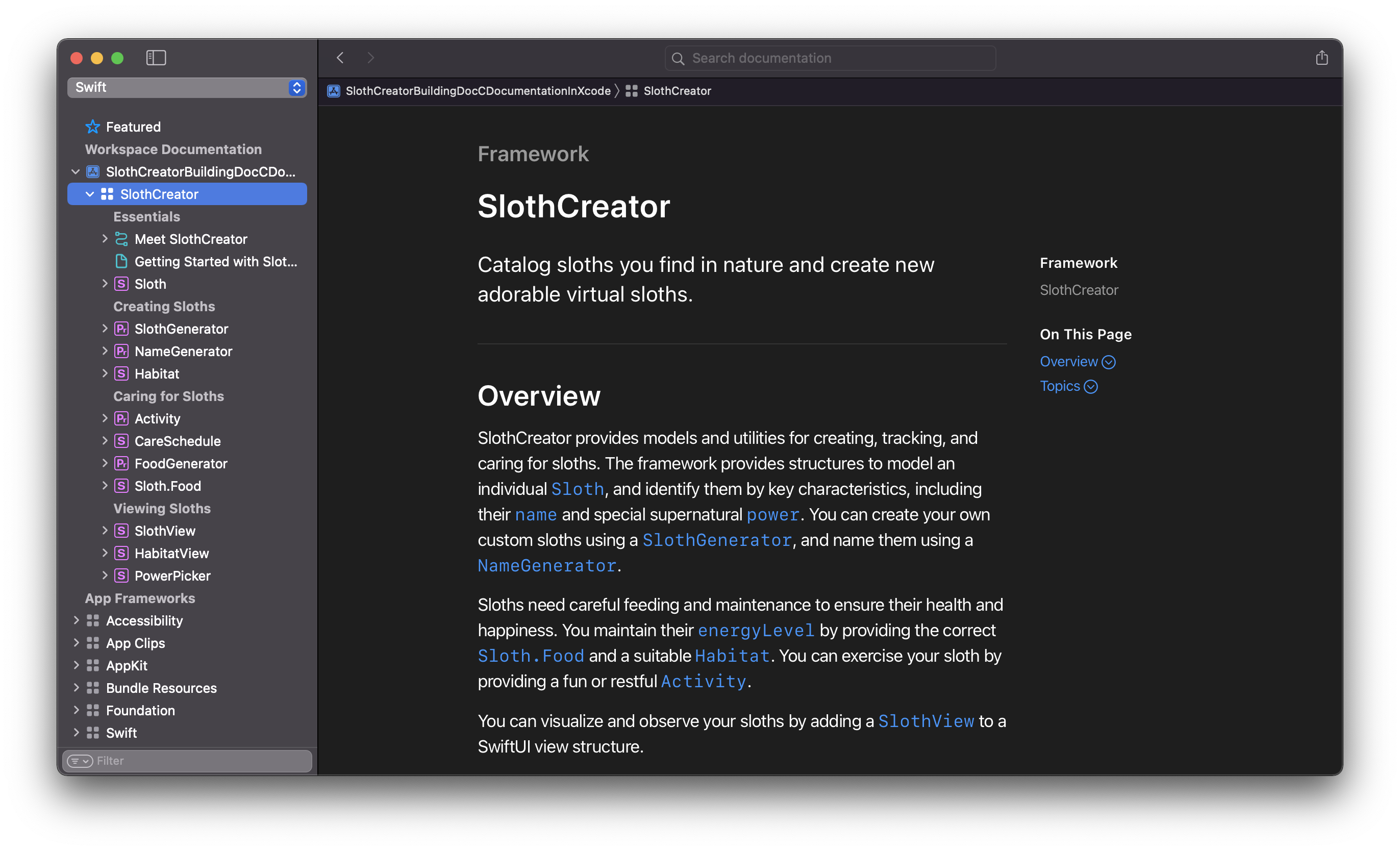This screenshot has height=851, width=1400.
Task: Expand CareSchedule disclosure arrow
Action: click(x=105, y=441)
